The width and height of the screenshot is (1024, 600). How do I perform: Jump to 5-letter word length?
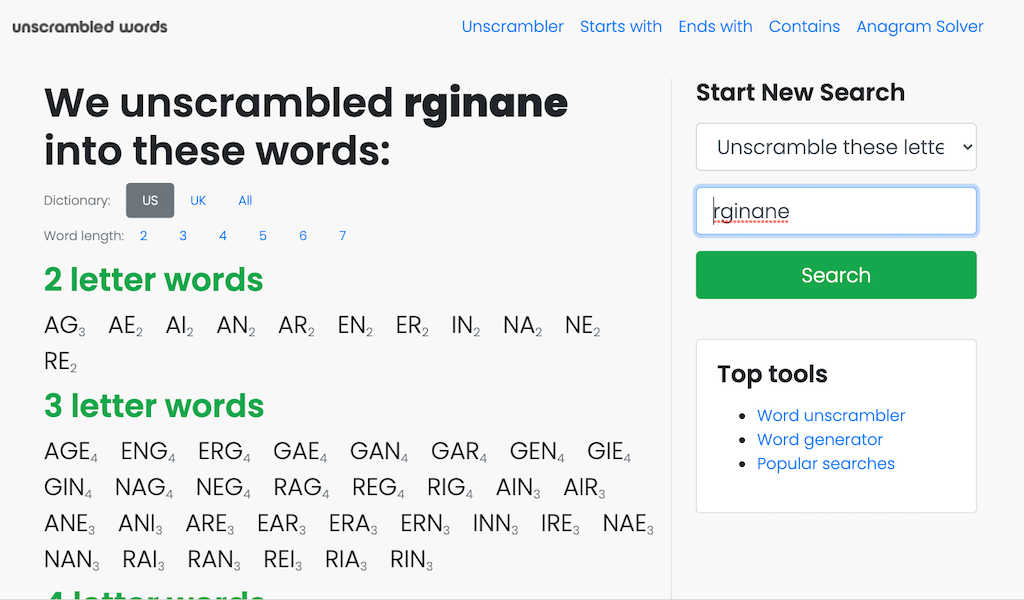pyautogui.click(x=263, y=236)
